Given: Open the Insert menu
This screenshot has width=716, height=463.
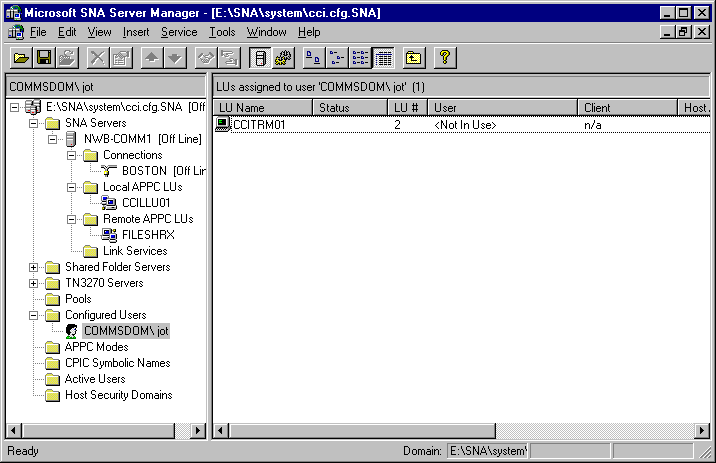Looking at the screenshot, I should click(136, 32).
